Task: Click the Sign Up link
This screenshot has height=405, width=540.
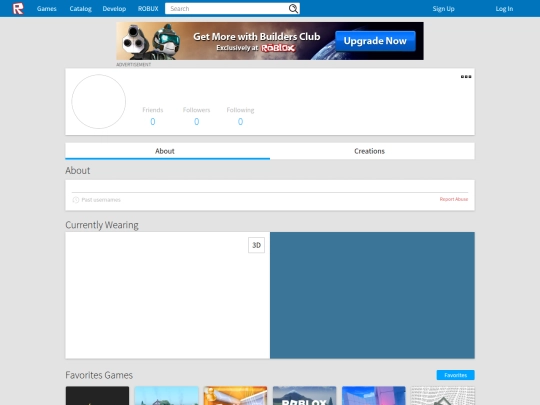Action: [x=444, y=9]
